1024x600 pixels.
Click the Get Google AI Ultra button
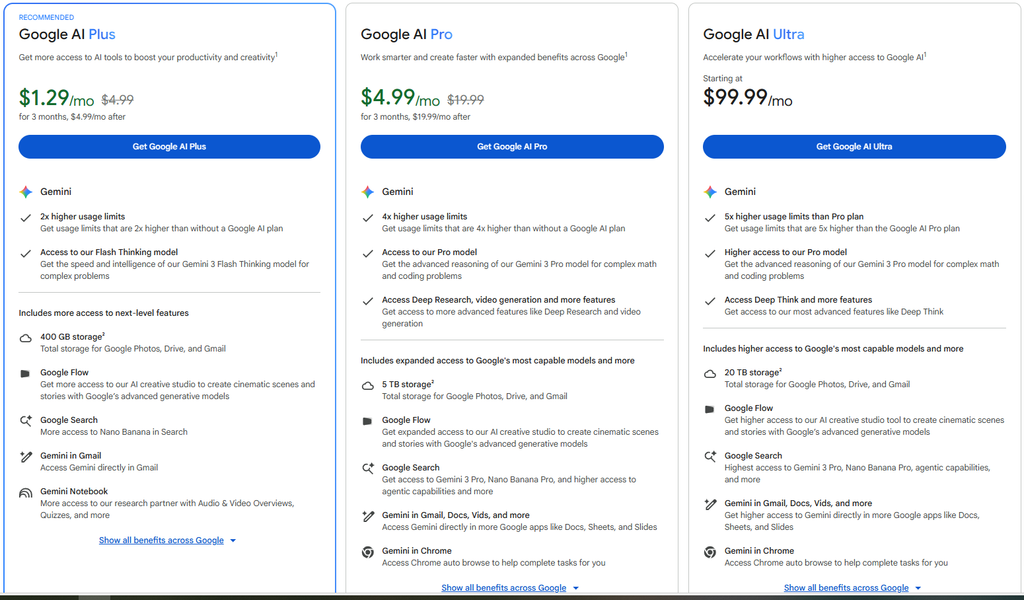854,147
